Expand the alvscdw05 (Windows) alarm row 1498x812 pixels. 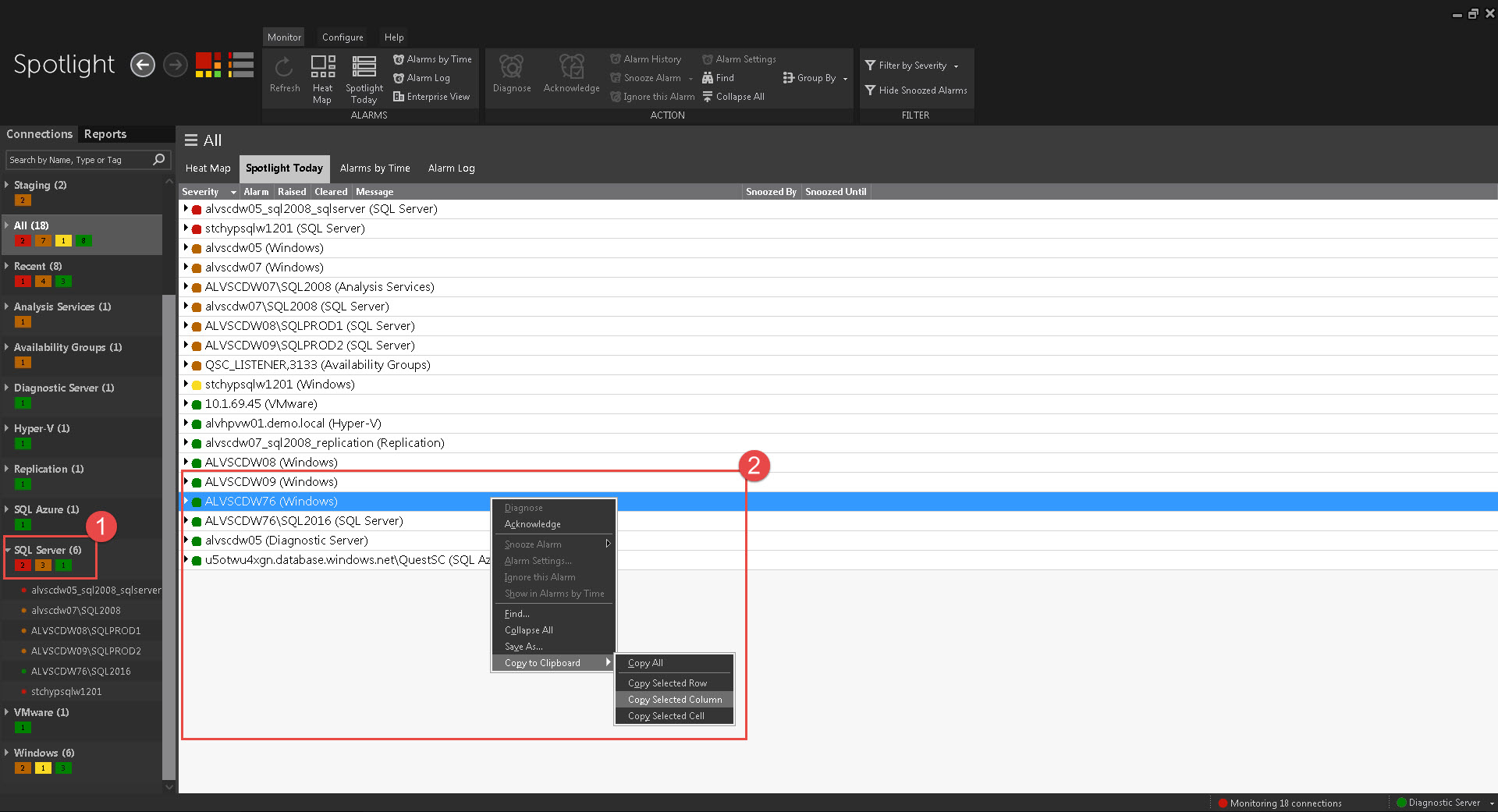[186, 247]
